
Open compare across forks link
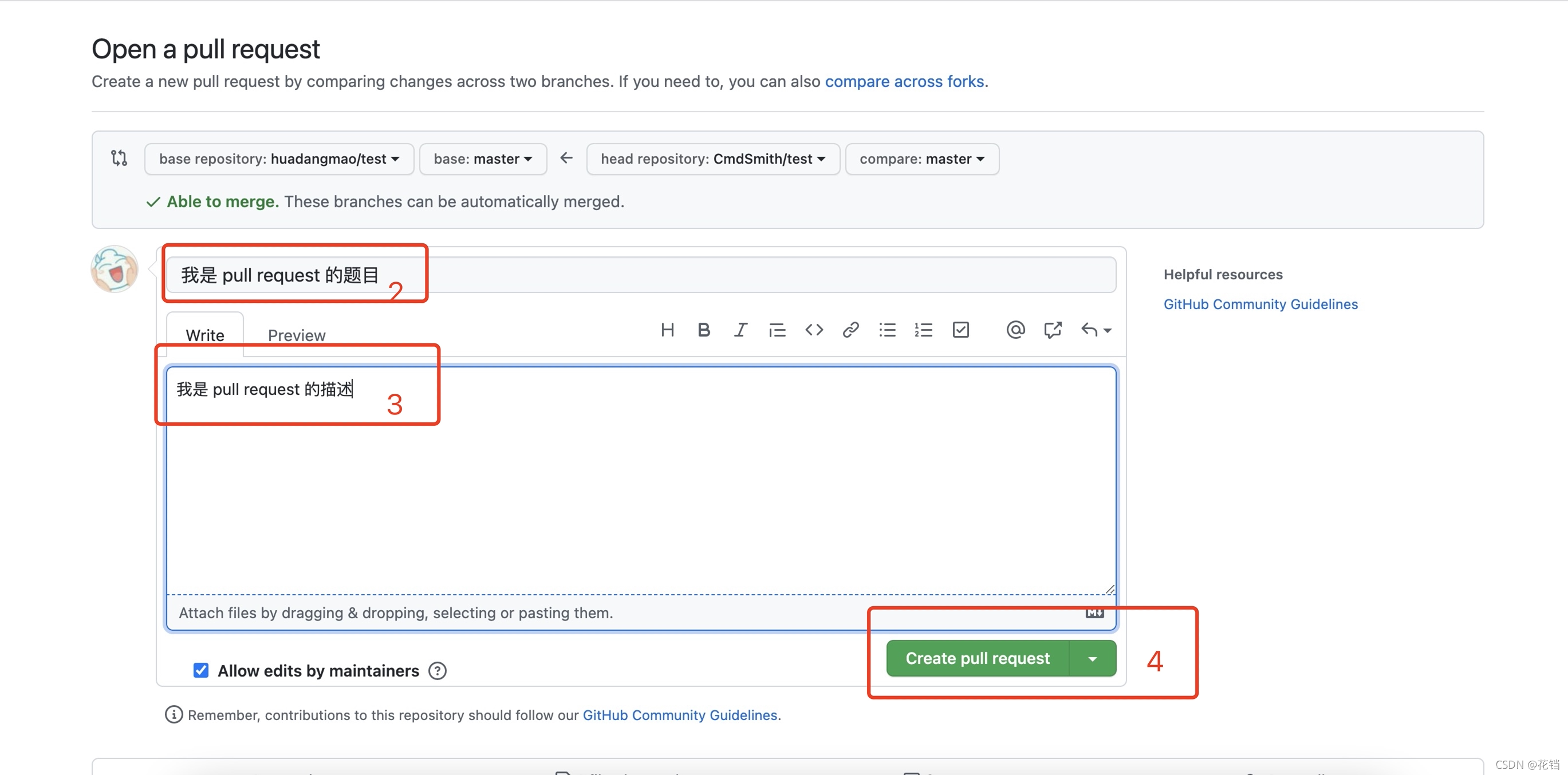click(904, 81)
